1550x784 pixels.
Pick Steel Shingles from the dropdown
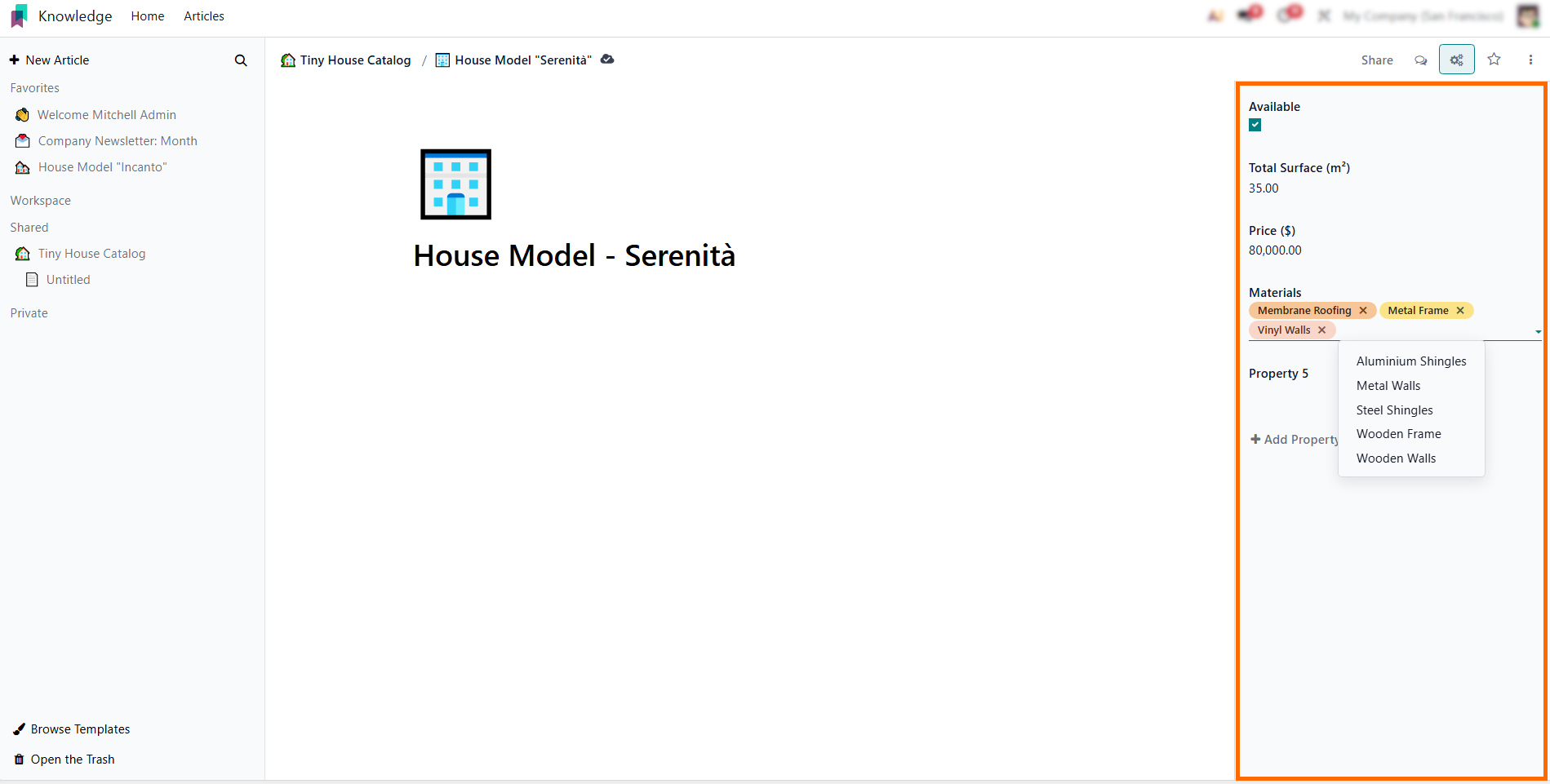(x=1394, y=410)
